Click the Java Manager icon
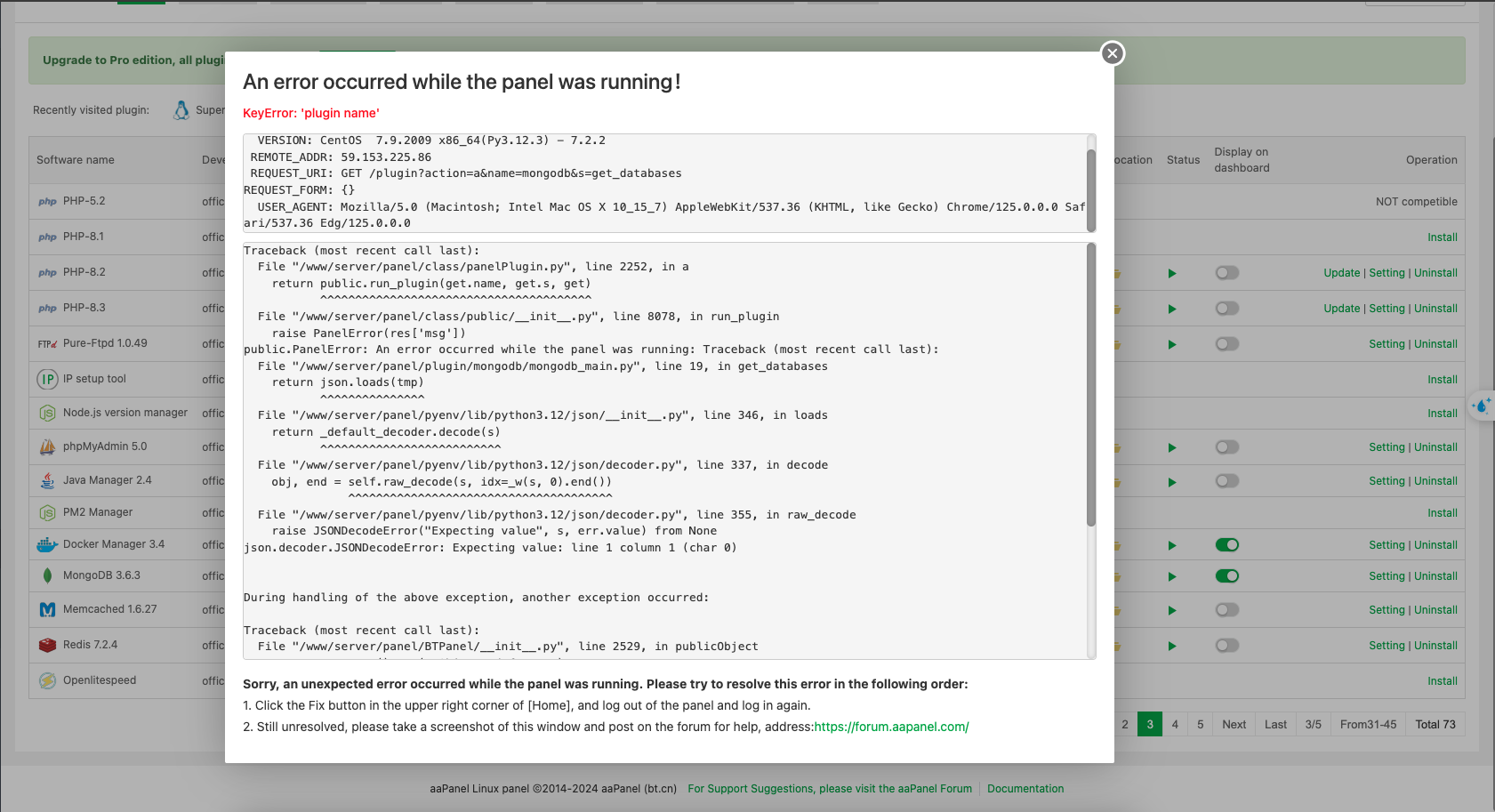Screen dimensions: 1495x812 point(47,481)
